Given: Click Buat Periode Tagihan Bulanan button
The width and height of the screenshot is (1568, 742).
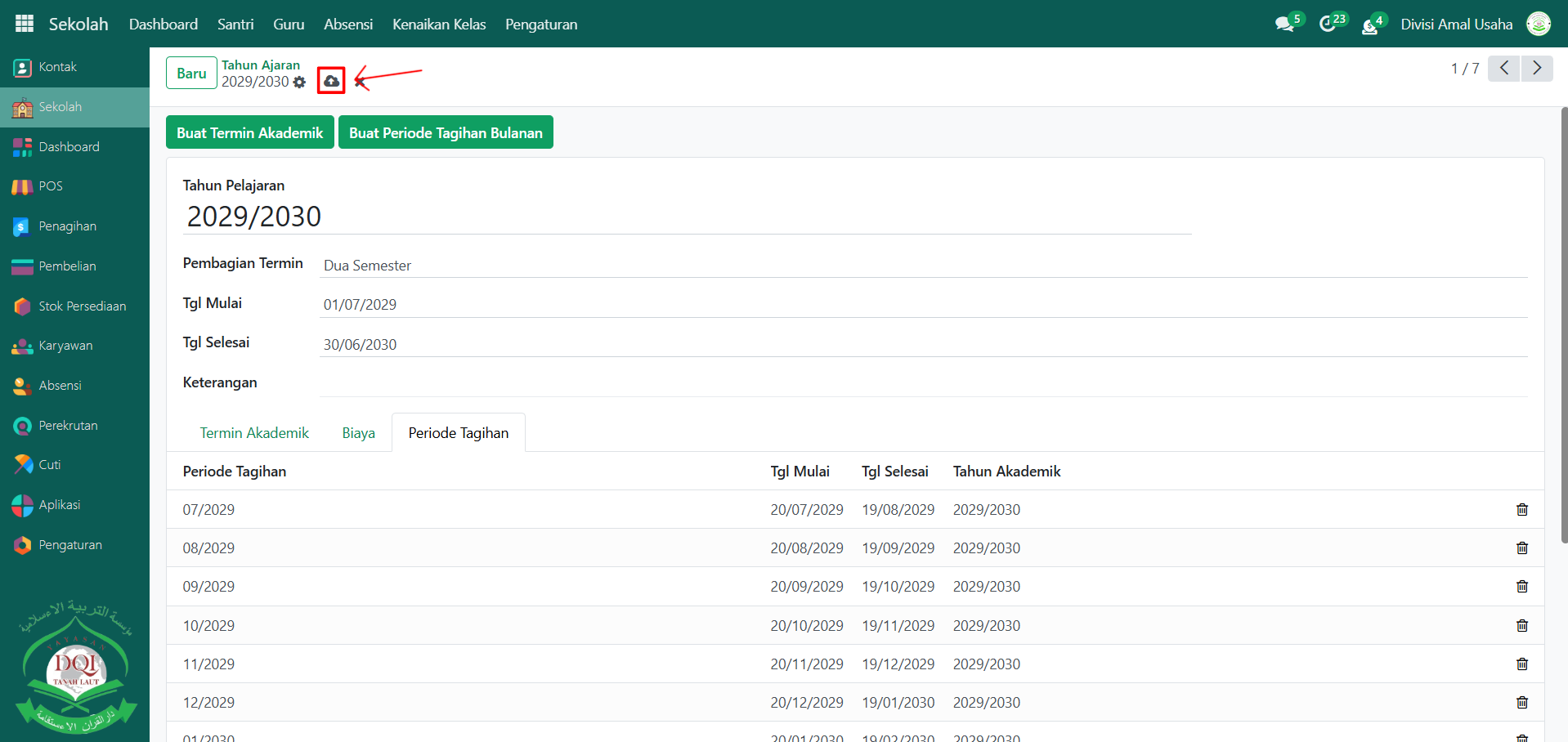Looking at the screenshot, I should pos(446,133).
